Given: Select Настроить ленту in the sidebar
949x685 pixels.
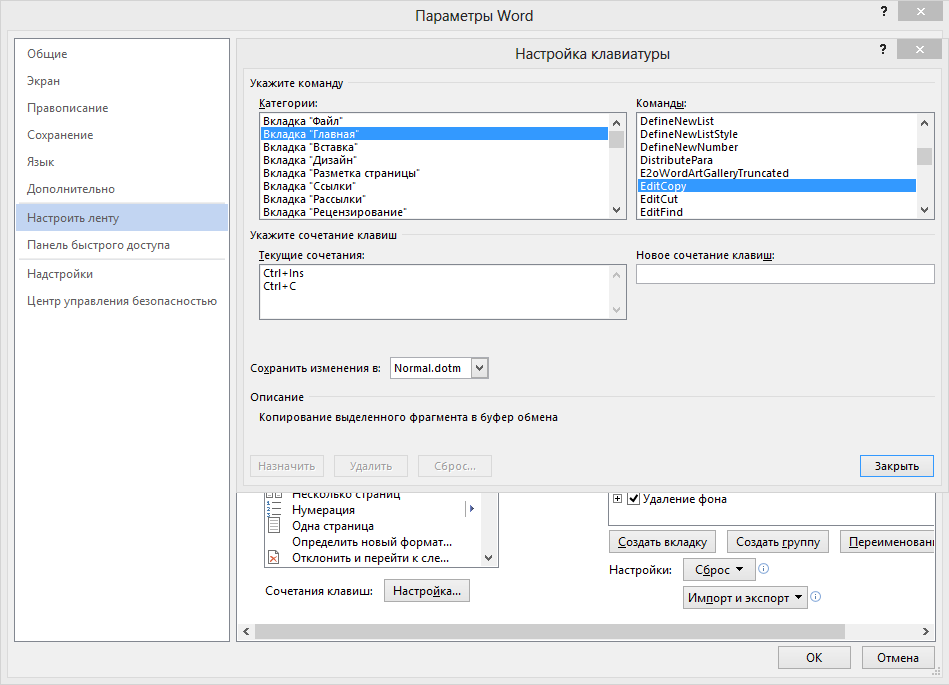Looking at the screenshot, I should pyautogui.click(x=121, y=218).
